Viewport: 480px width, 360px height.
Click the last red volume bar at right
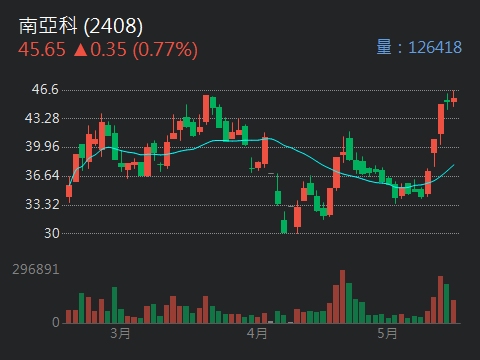click(453, 312)
